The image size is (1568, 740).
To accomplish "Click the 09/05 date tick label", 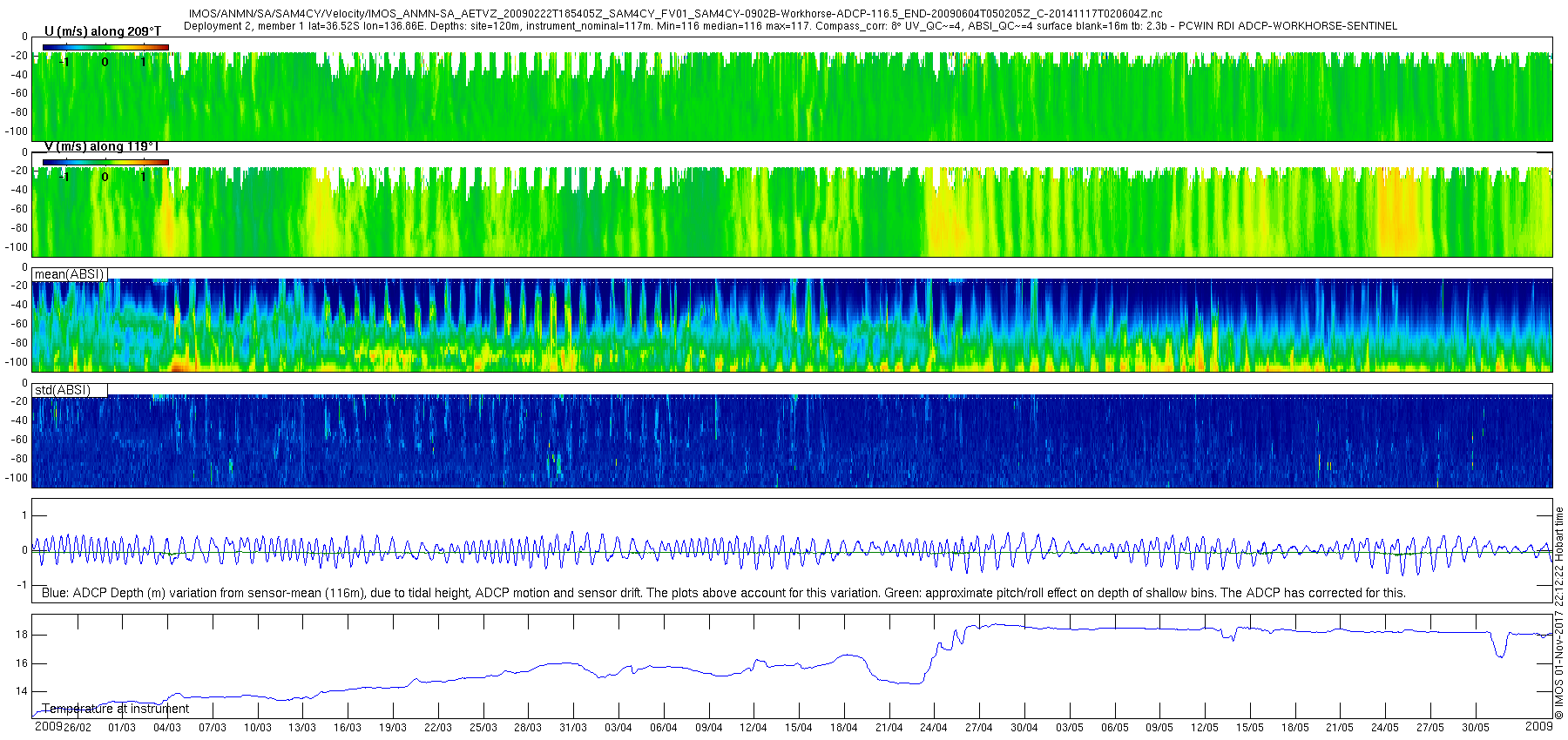I will pos(1159,728).
